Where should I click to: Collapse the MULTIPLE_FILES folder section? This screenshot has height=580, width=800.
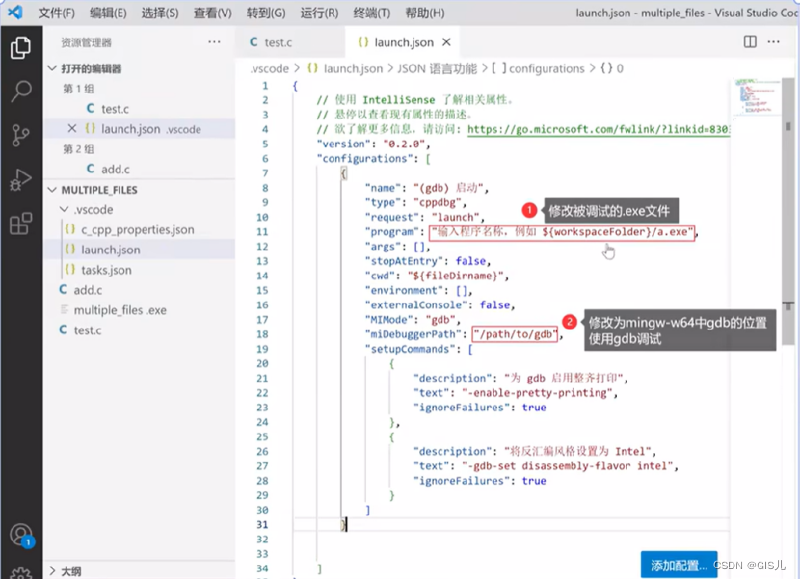click(52, 190)
